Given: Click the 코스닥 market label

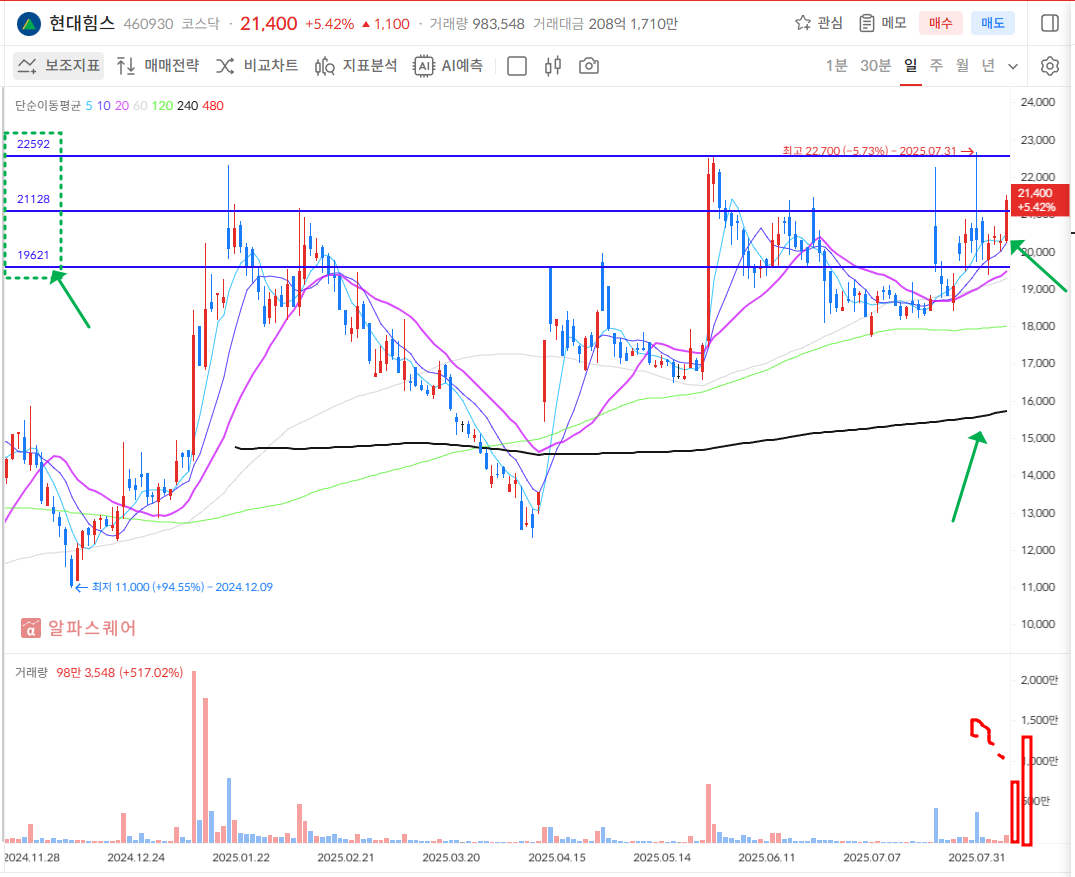Looking at the screenshot, I should pyautogui.click(x=200, y=24).
